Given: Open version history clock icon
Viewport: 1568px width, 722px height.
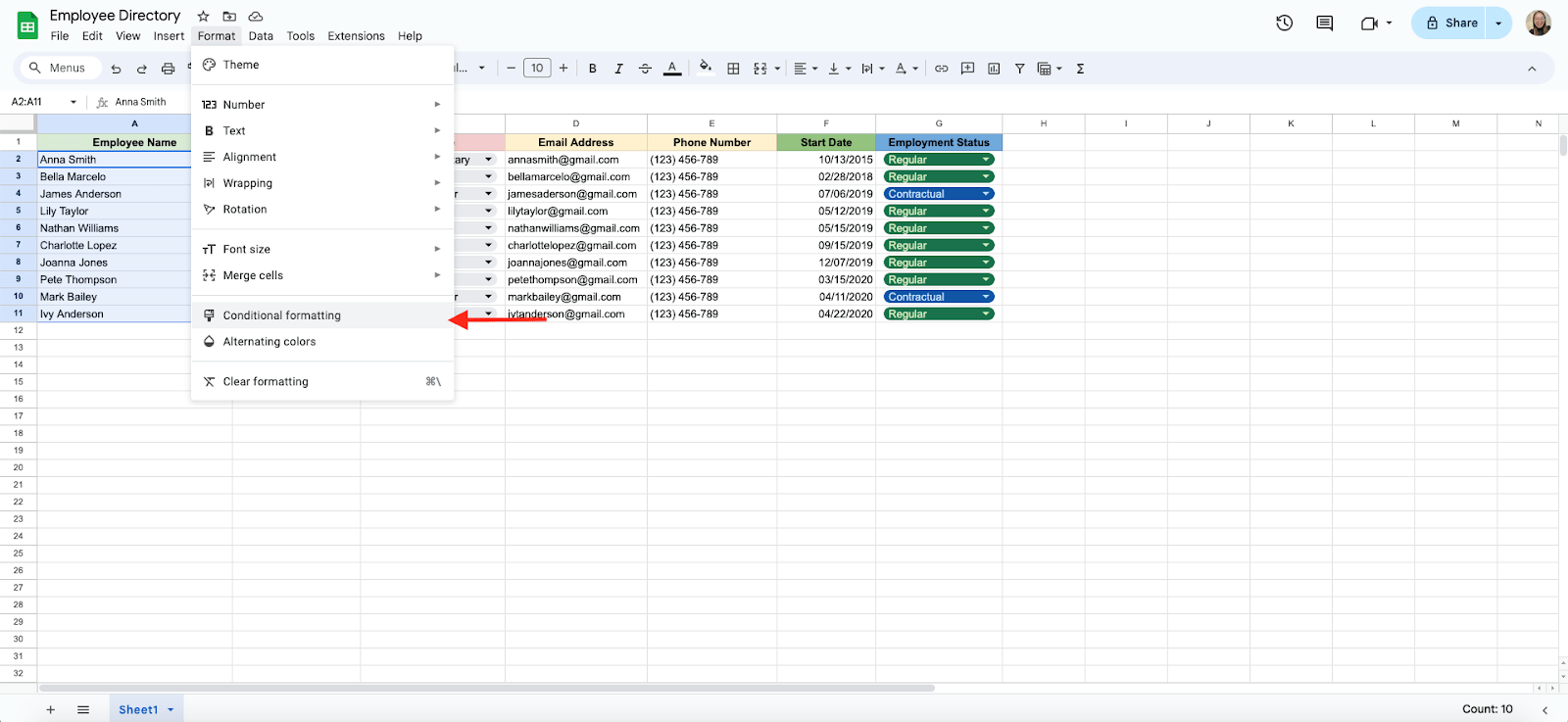Looking at the screenshot, I should (x=1284, y=23).
